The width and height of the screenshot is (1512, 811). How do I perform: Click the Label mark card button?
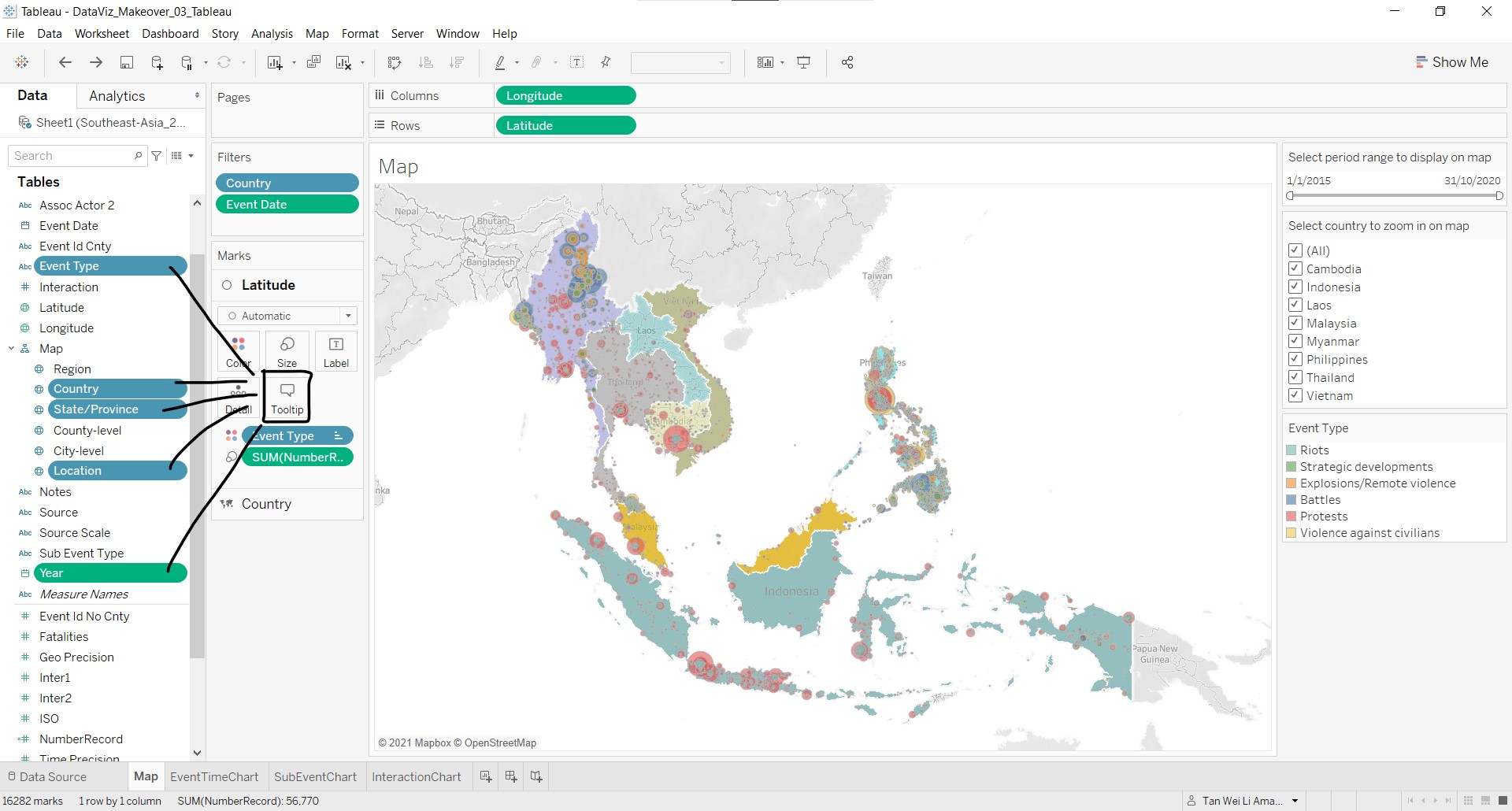point(336,351)
